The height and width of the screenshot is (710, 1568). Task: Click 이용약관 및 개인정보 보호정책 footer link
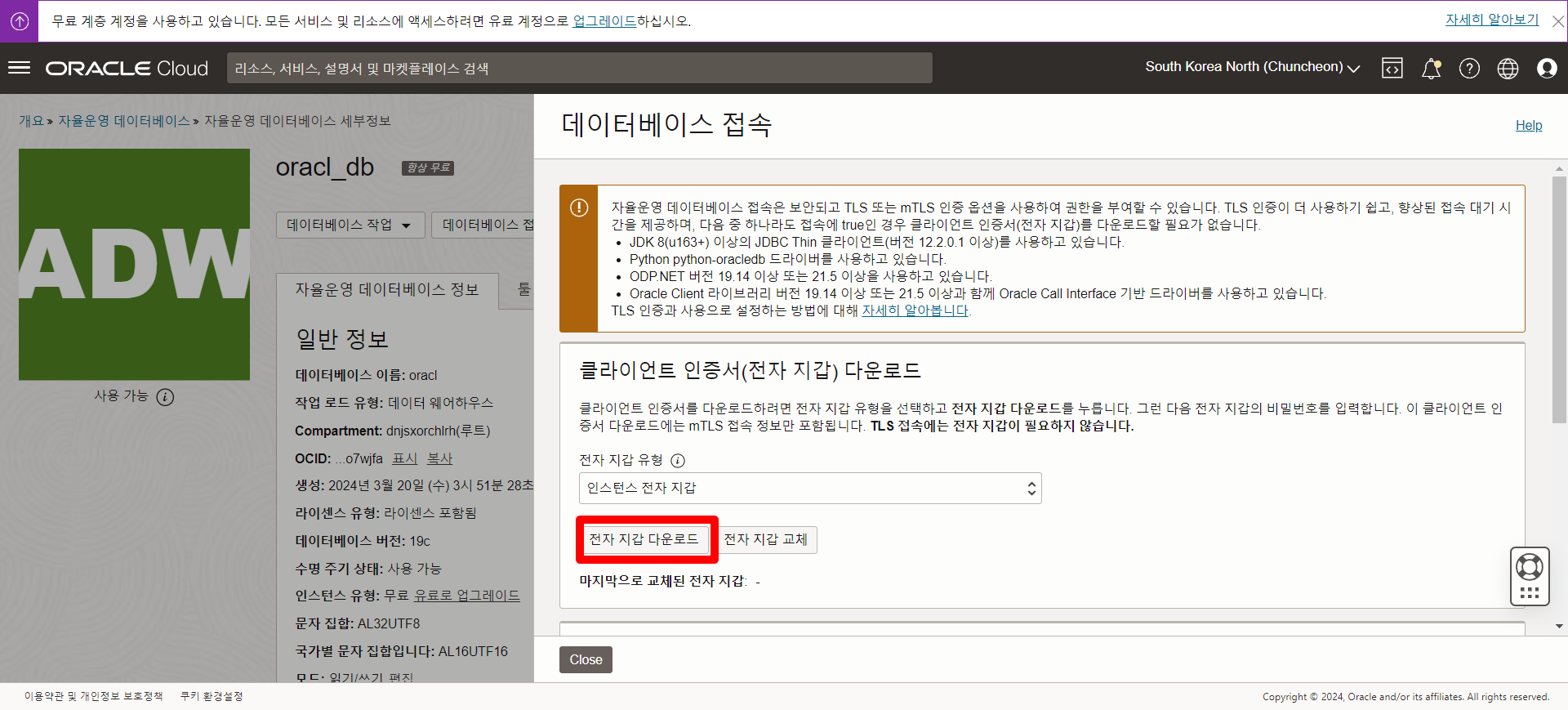pos(93,696)
